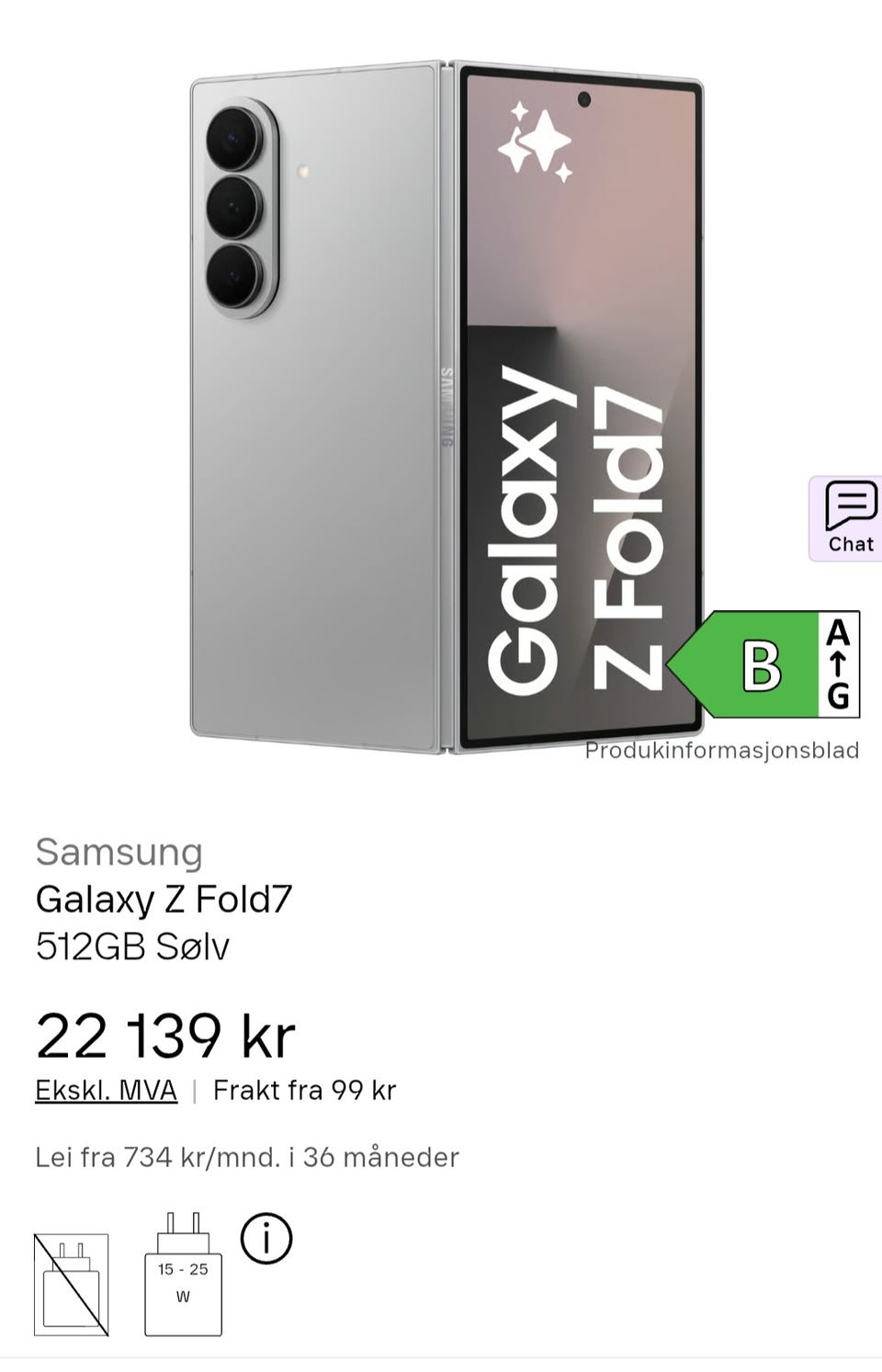Click the Galaxy AI sparkle stars logo
This screenshot has width=882, height=1372.
pyautogui.click(x=535, y=142)
